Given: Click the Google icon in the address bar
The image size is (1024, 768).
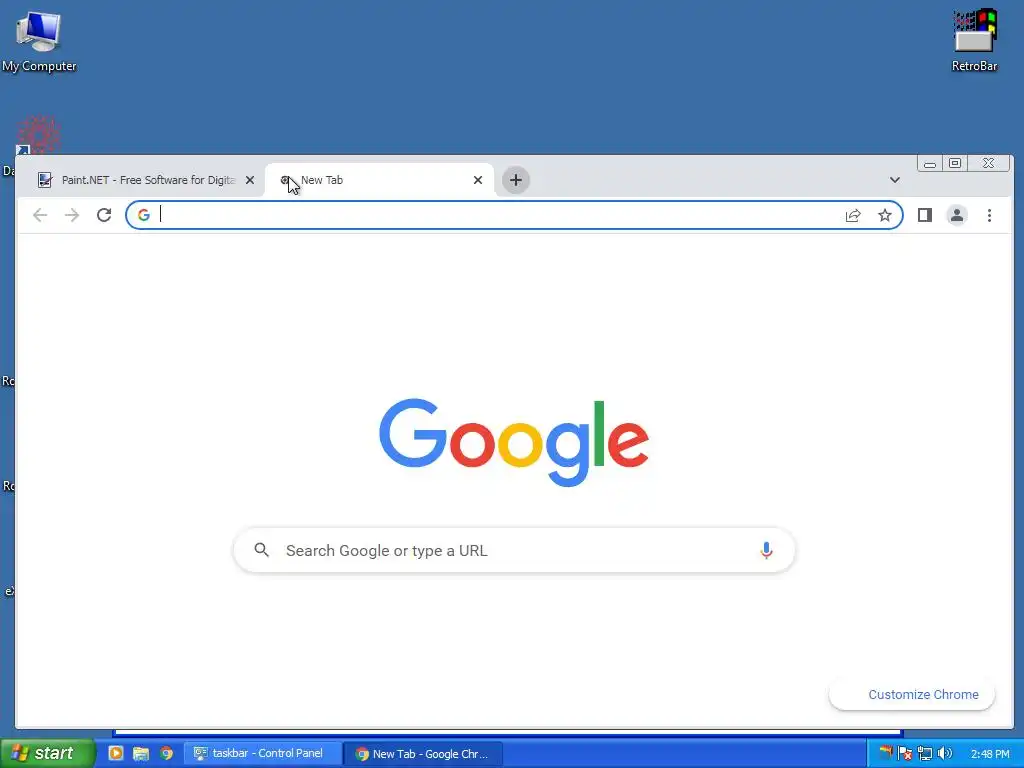Looking at the screenshot, I should tap(144, 215).
